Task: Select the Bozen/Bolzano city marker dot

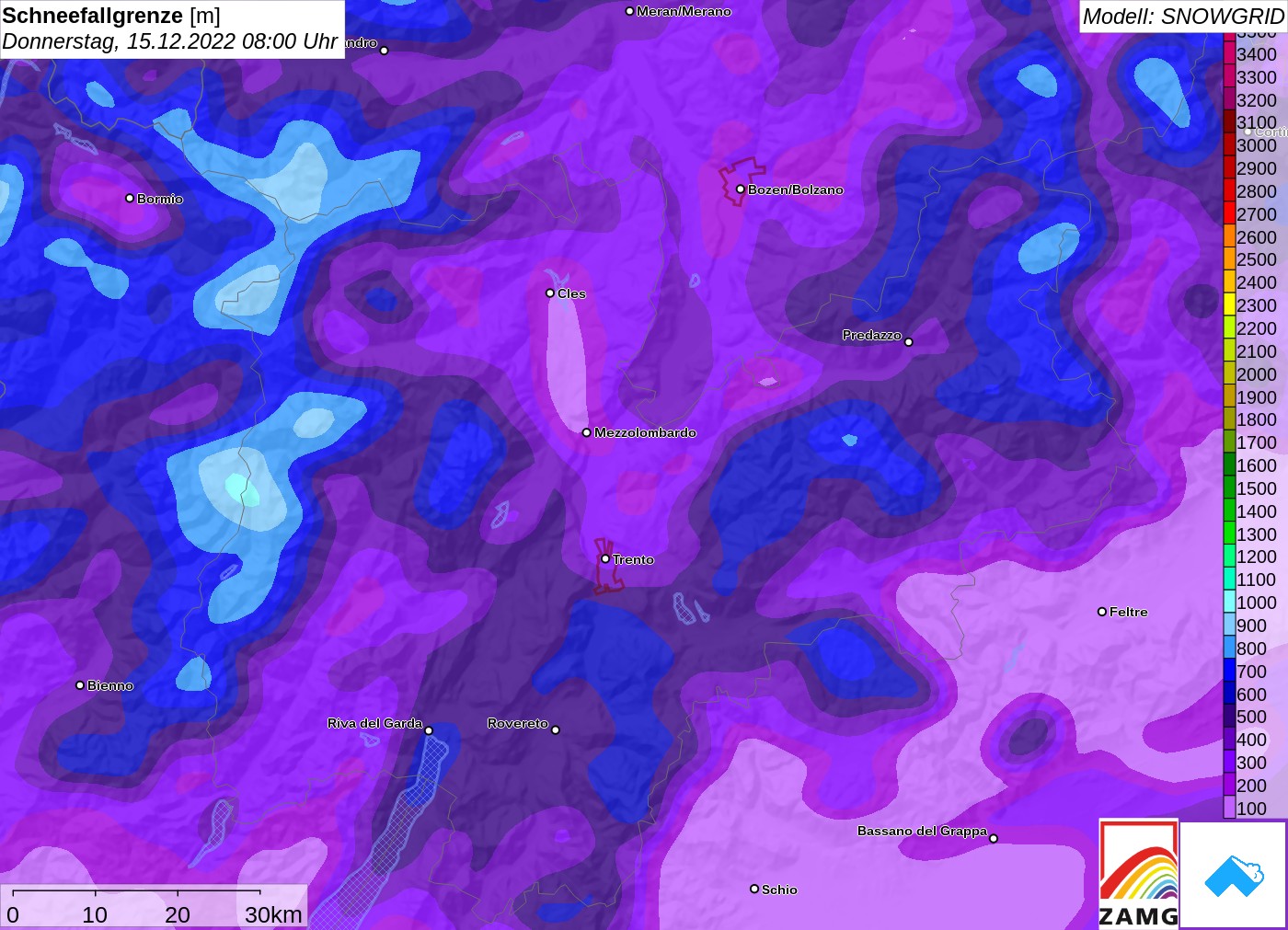Action: point(740,189)
